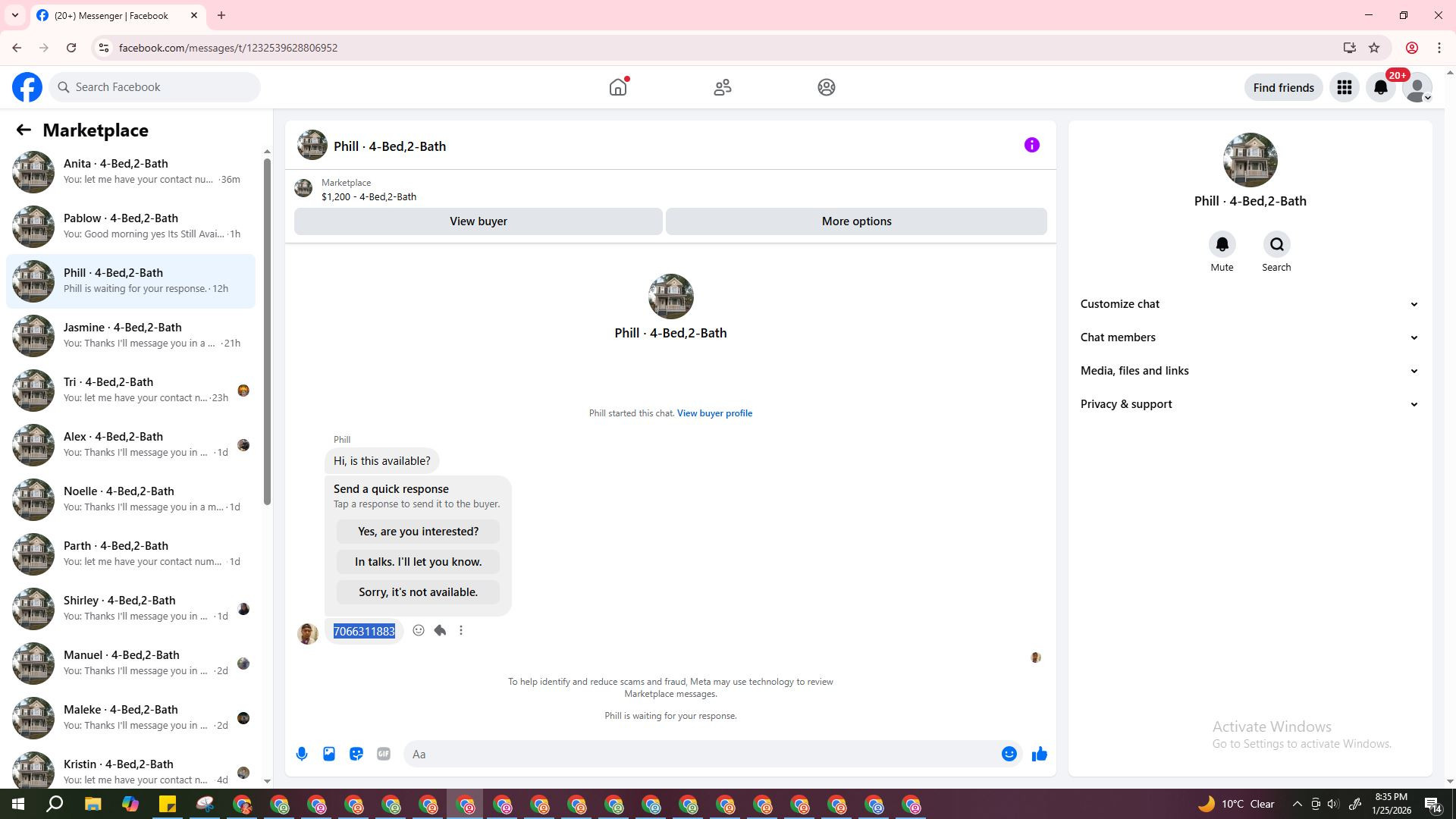Open the Friends icon in top navigation
Screen dimensions: 1456x819
723,87
